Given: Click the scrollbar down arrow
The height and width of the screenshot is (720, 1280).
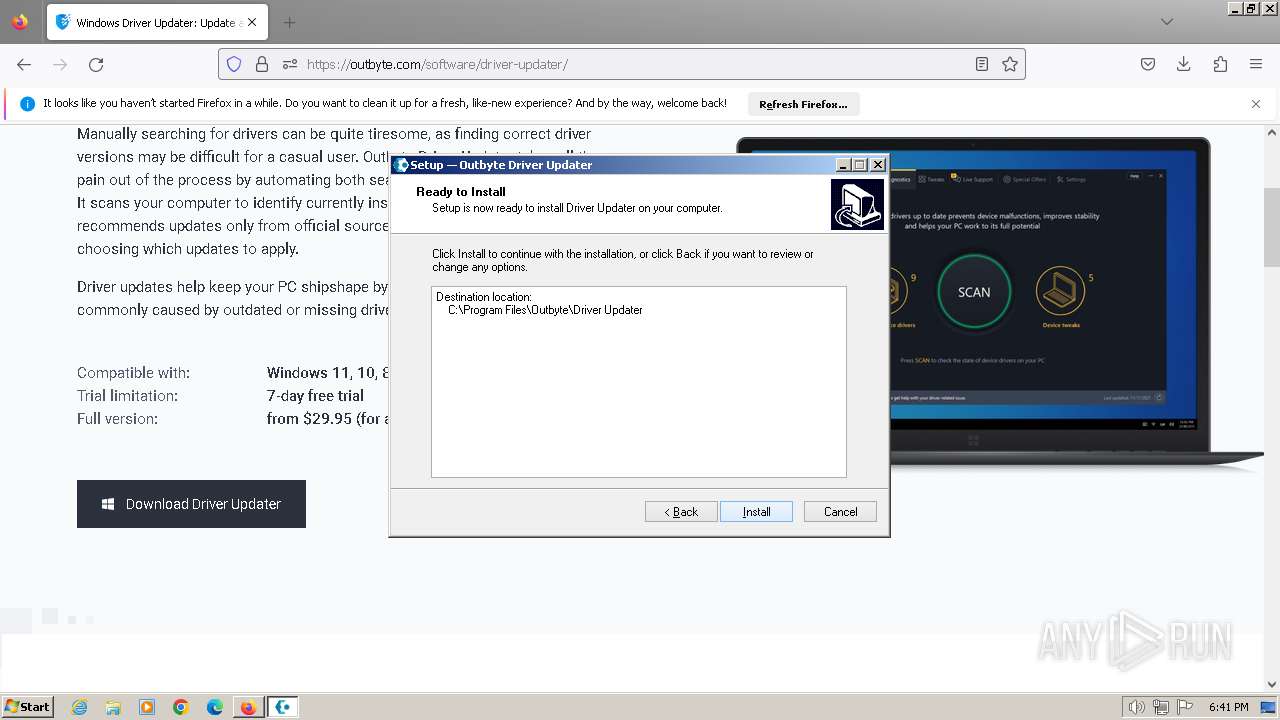Looking at the screenshot, I should tap(1272, 684).
